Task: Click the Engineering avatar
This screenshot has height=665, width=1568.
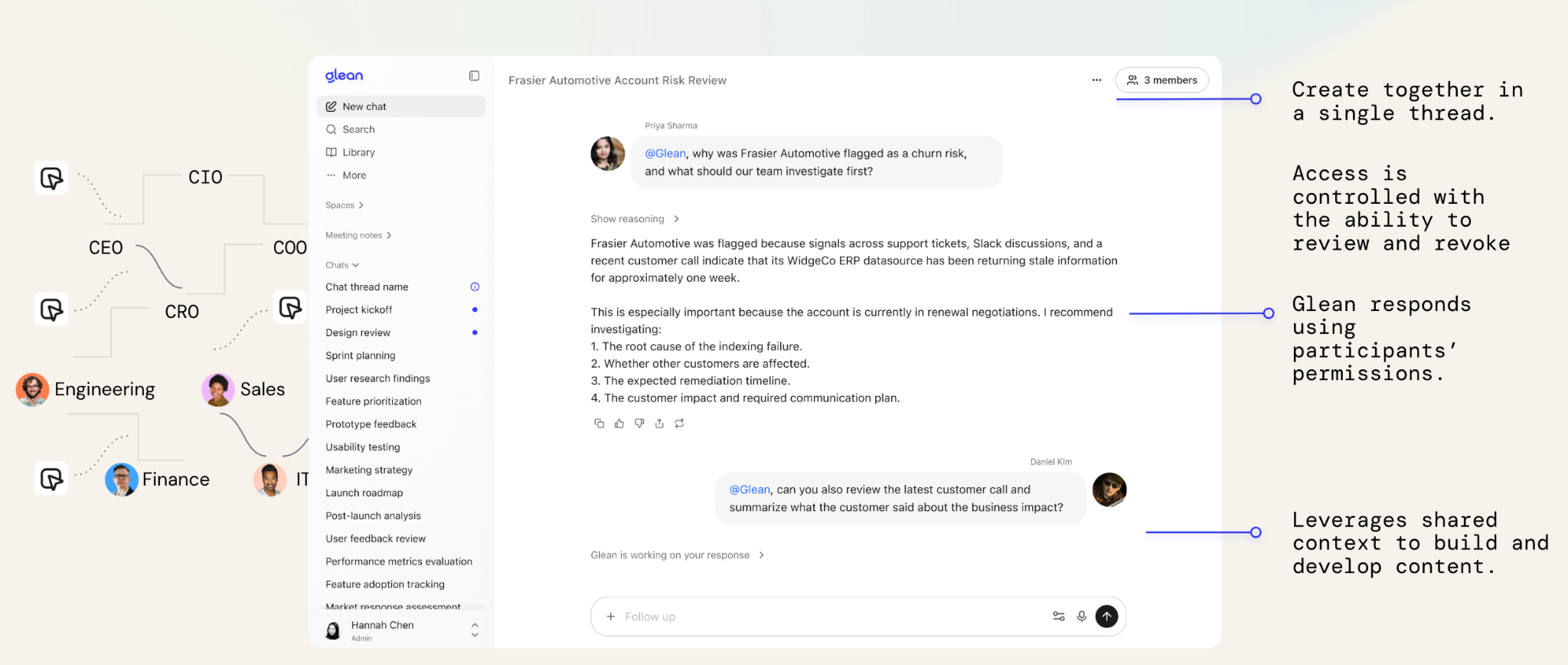Action: pyautogui.click(x=32, y=389)
